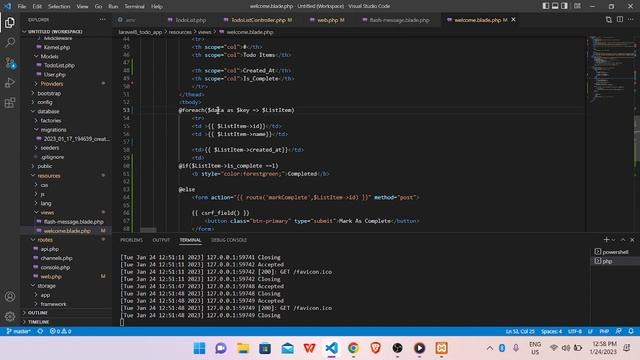Collapse the routes folder

45,240
